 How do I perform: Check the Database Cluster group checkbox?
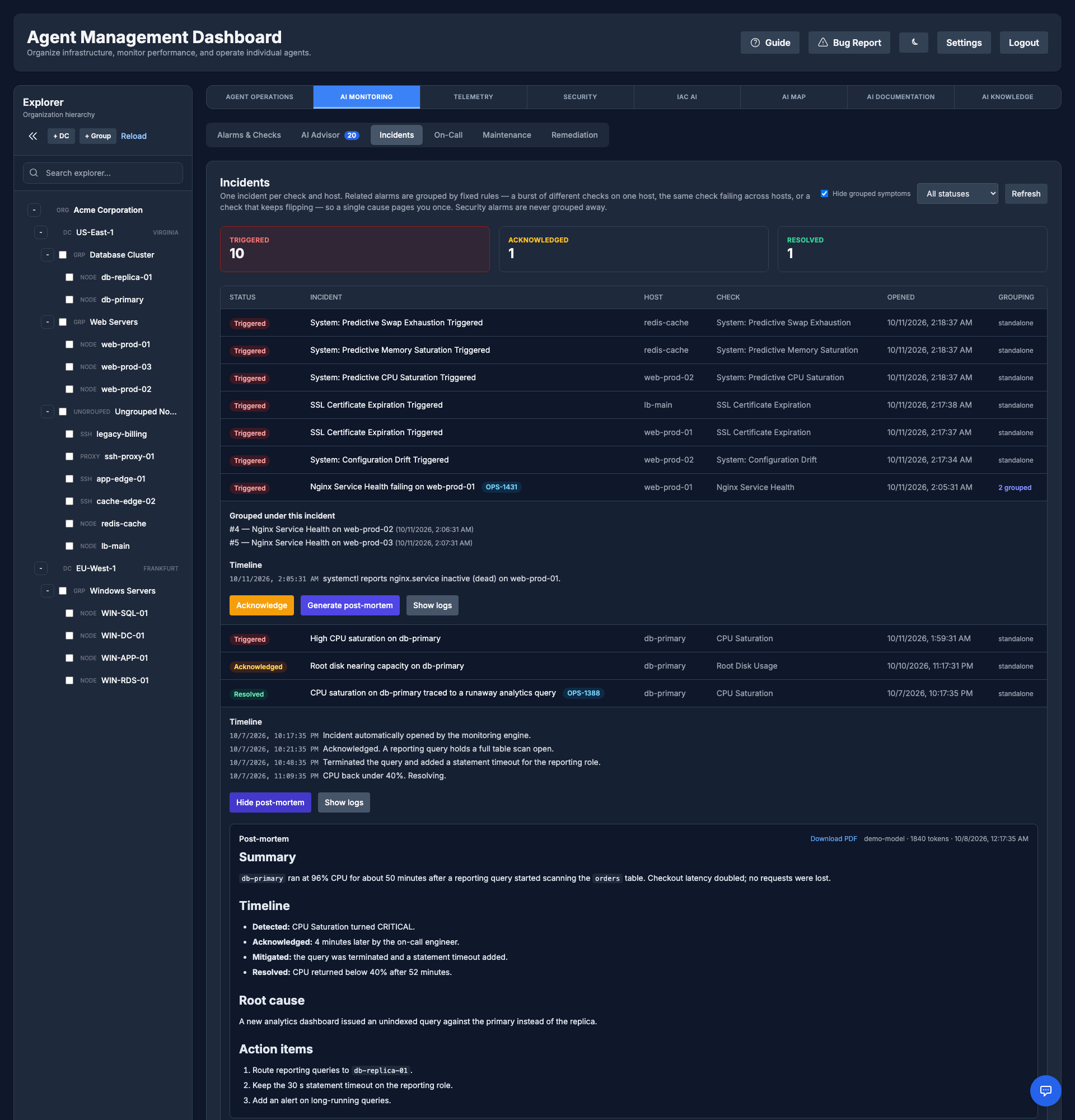coord(63,255)
